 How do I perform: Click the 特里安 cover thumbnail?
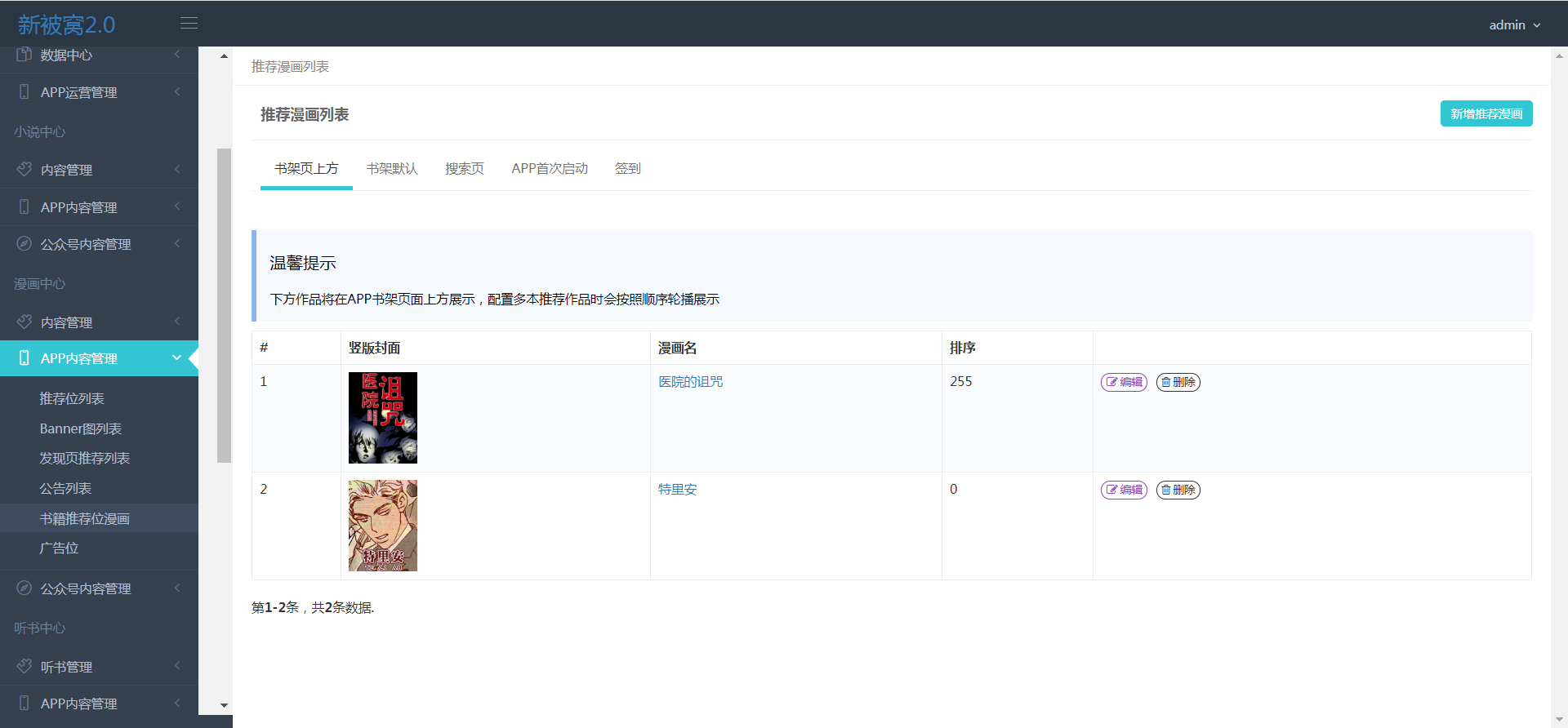(382, 526)
